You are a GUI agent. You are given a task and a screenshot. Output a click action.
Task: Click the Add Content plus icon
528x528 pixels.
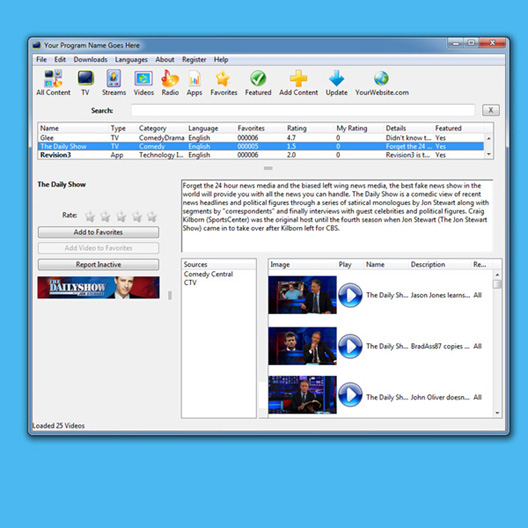click(x=298, y=83)
